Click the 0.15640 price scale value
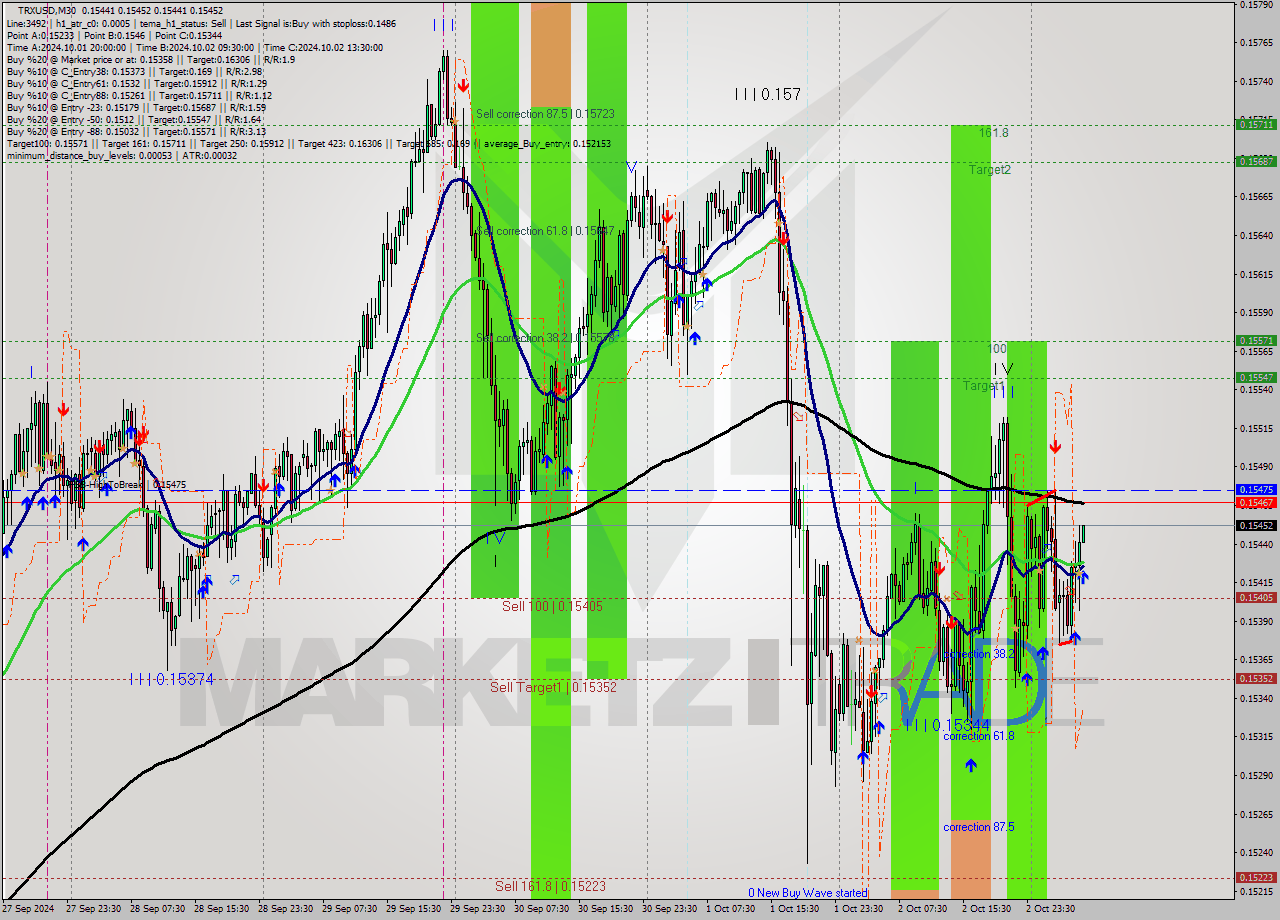1280x920 pixels. 1256,236
